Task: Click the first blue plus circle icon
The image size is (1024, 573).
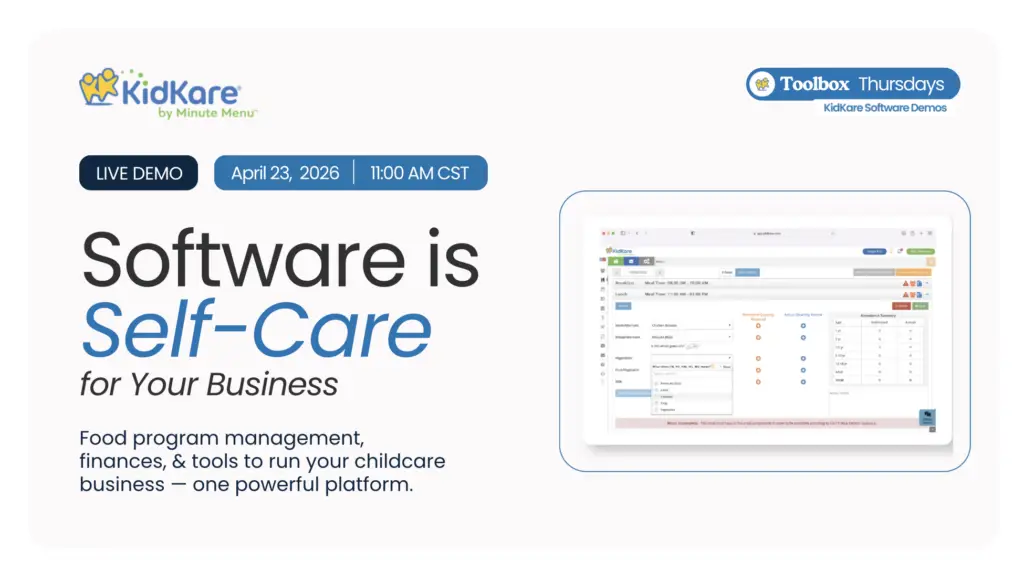Action: tap(803, 325)
